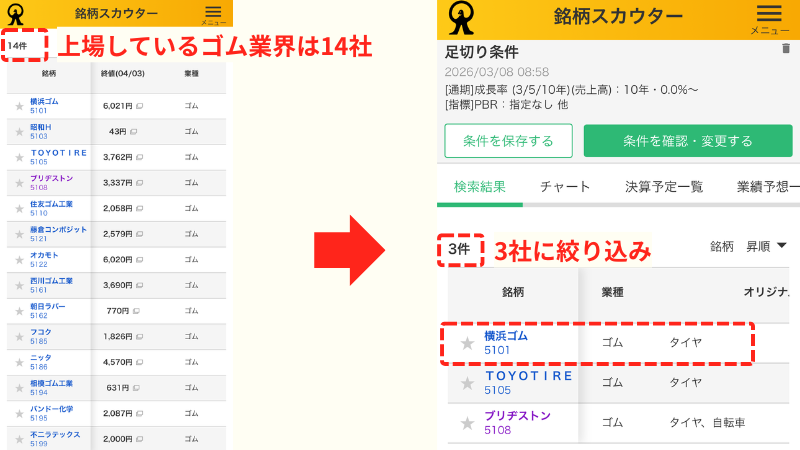Screen dimensions: 800x450
Task: Open the hamburger menu in the right panel
Action: (x=769, y=17)
